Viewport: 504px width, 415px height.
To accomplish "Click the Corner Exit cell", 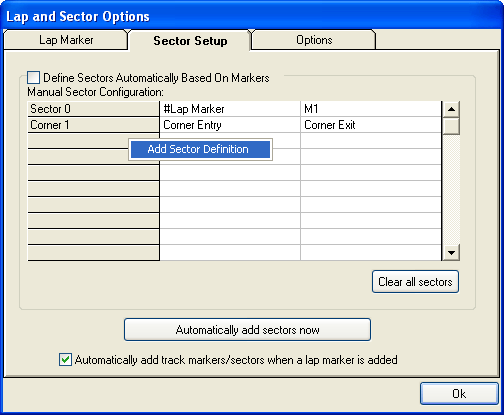I will (371, 125).
